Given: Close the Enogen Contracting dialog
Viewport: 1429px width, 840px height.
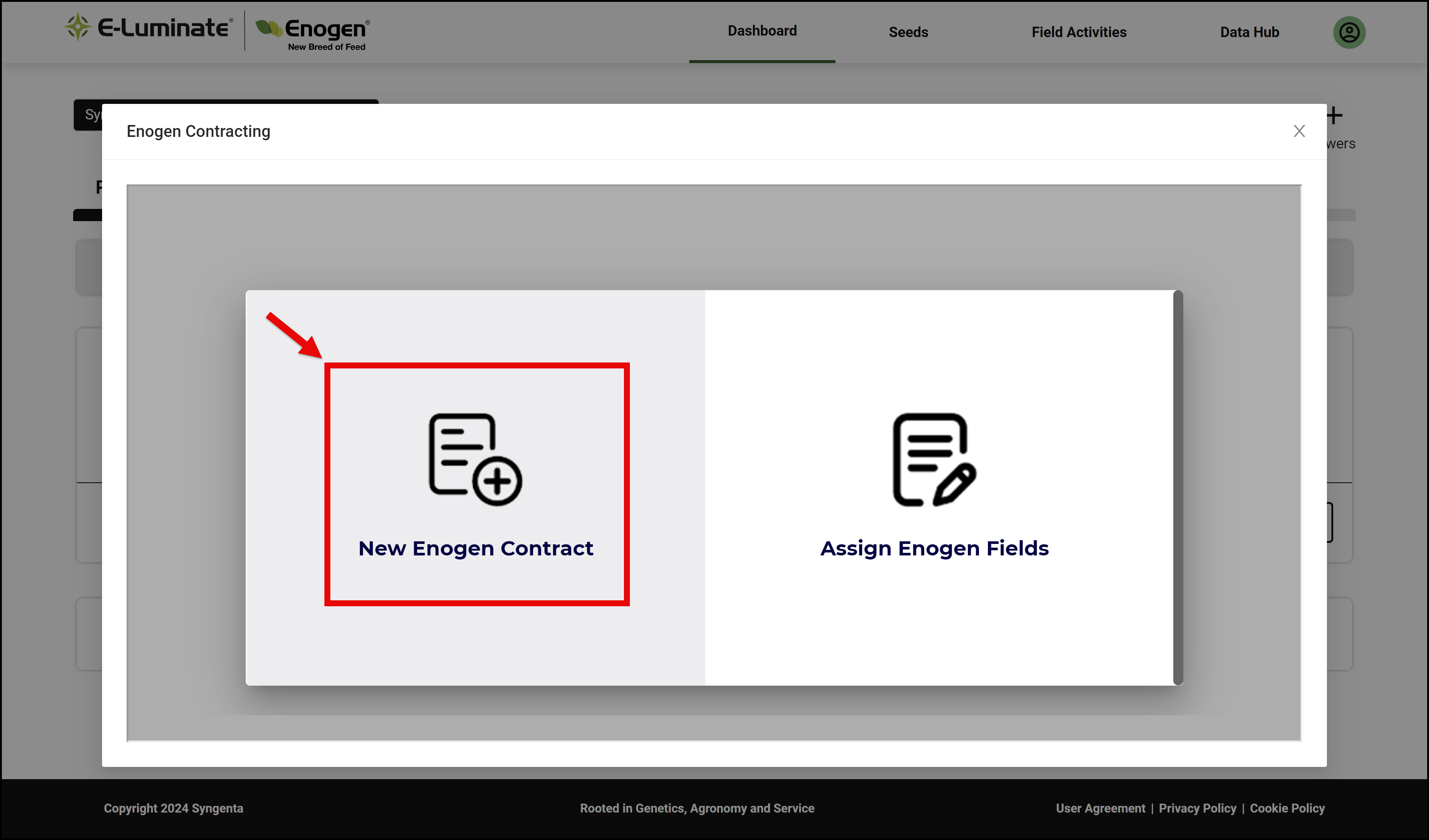Looking at the screenshot, I should (x=1299, y=131).
